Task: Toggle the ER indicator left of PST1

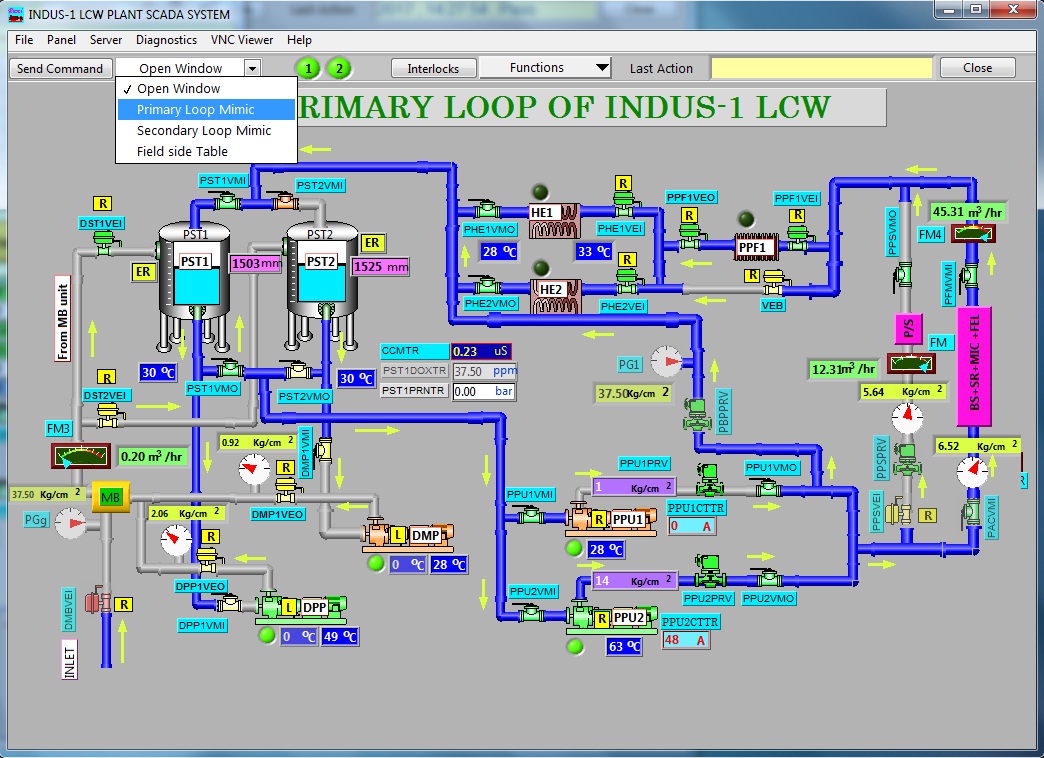Action: tap(143, 271)
